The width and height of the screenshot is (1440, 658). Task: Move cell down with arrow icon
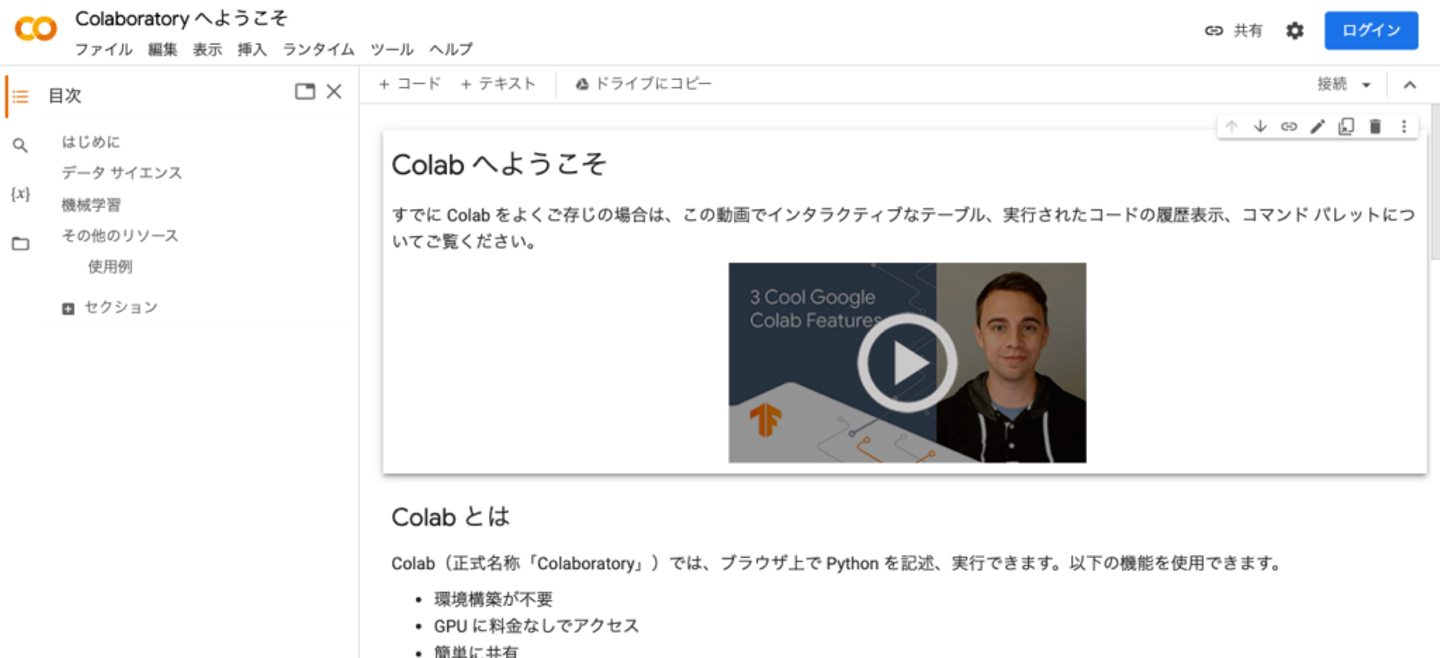click(1260, 126)
